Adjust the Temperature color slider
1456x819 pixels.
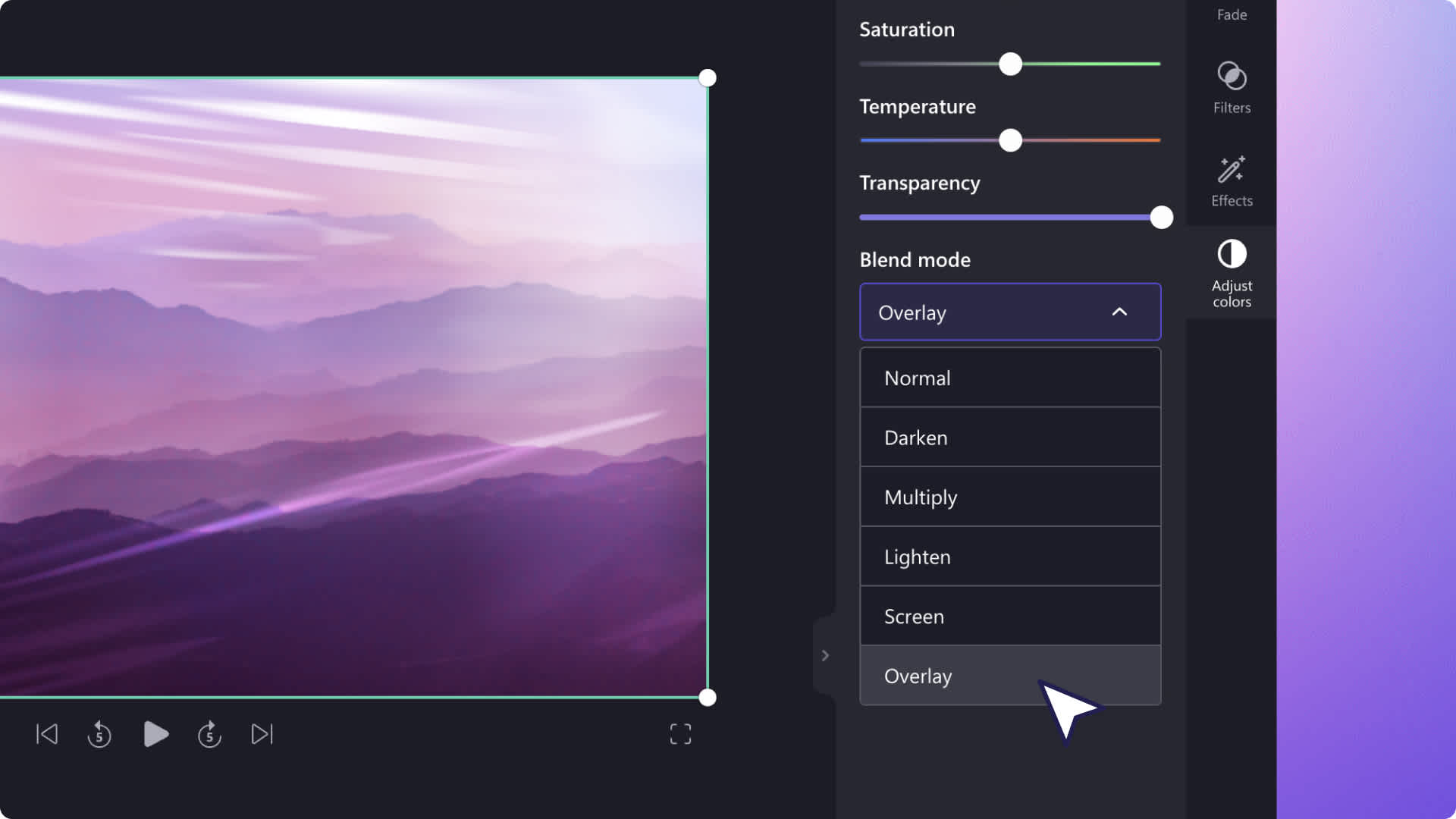(x=1009, y=141)
